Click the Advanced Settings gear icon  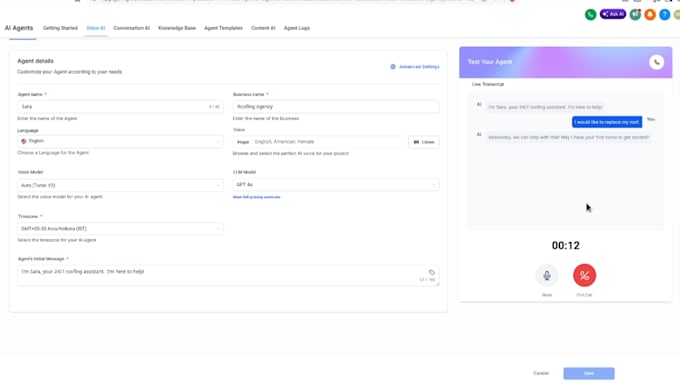tap(393, 67)
